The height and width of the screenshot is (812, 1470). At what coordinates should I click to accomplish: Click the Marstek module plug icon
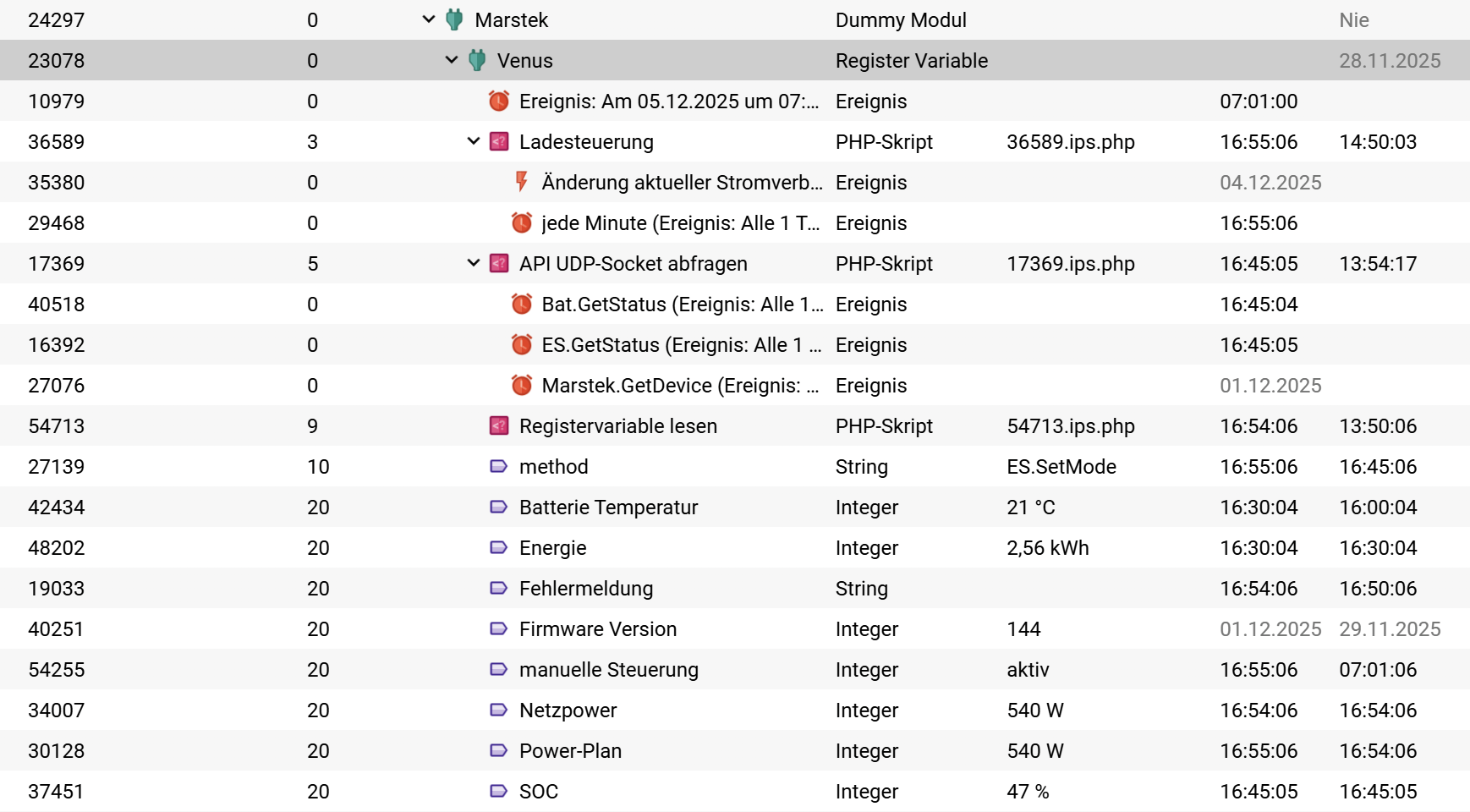click(x=454, y=19)
